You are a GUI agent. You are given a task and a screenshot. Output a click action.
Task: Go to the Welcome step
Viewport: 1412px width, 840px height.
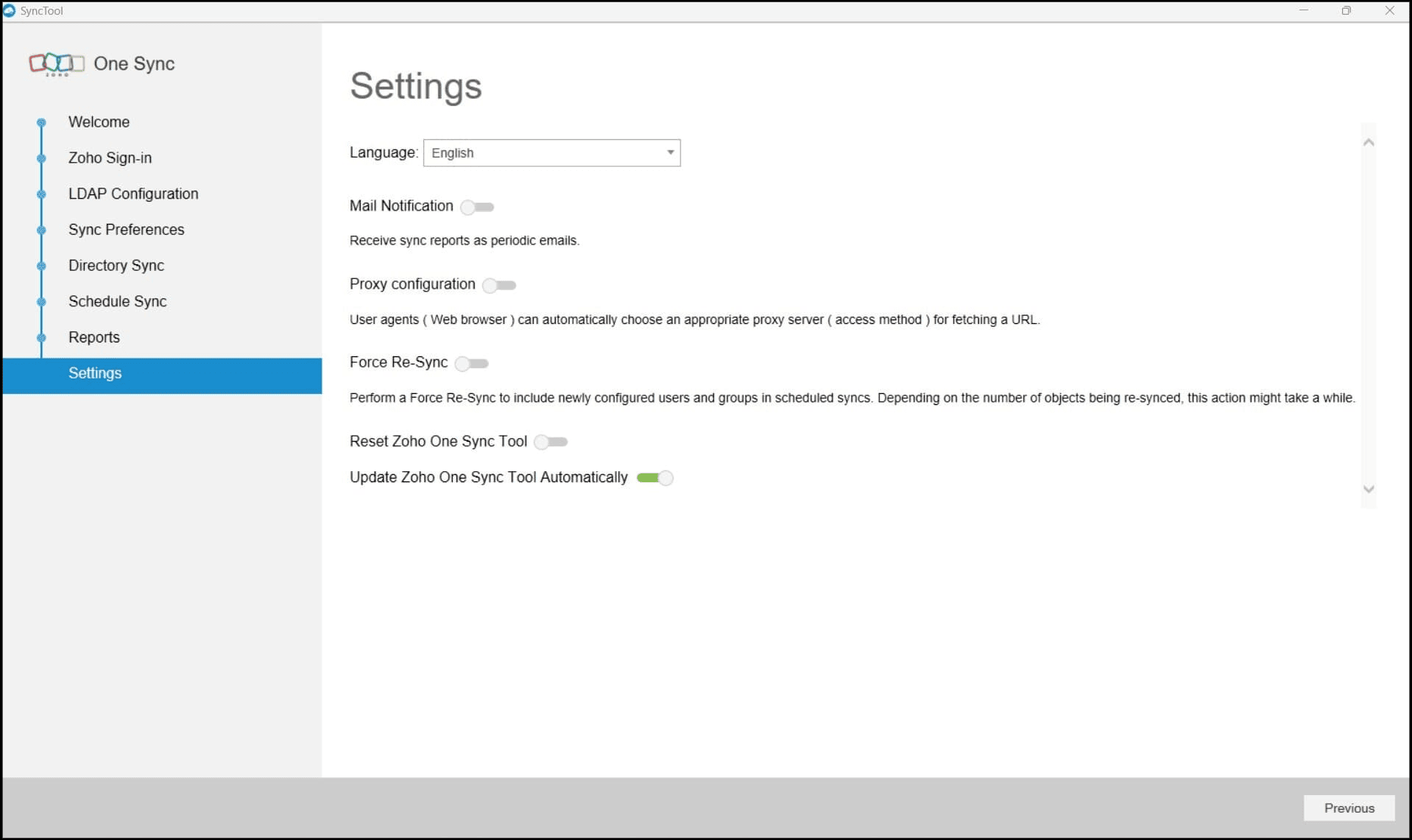pyautogui.click(x=99, y=122)
